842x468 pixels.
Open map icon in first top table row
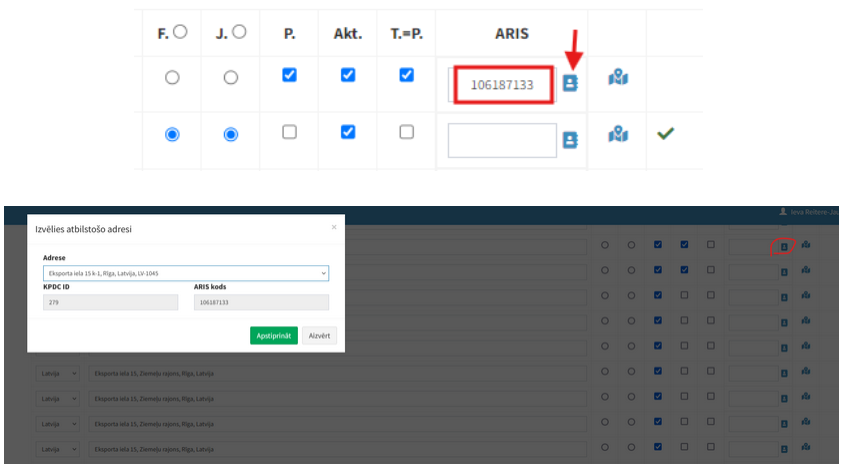coord(618,78)
